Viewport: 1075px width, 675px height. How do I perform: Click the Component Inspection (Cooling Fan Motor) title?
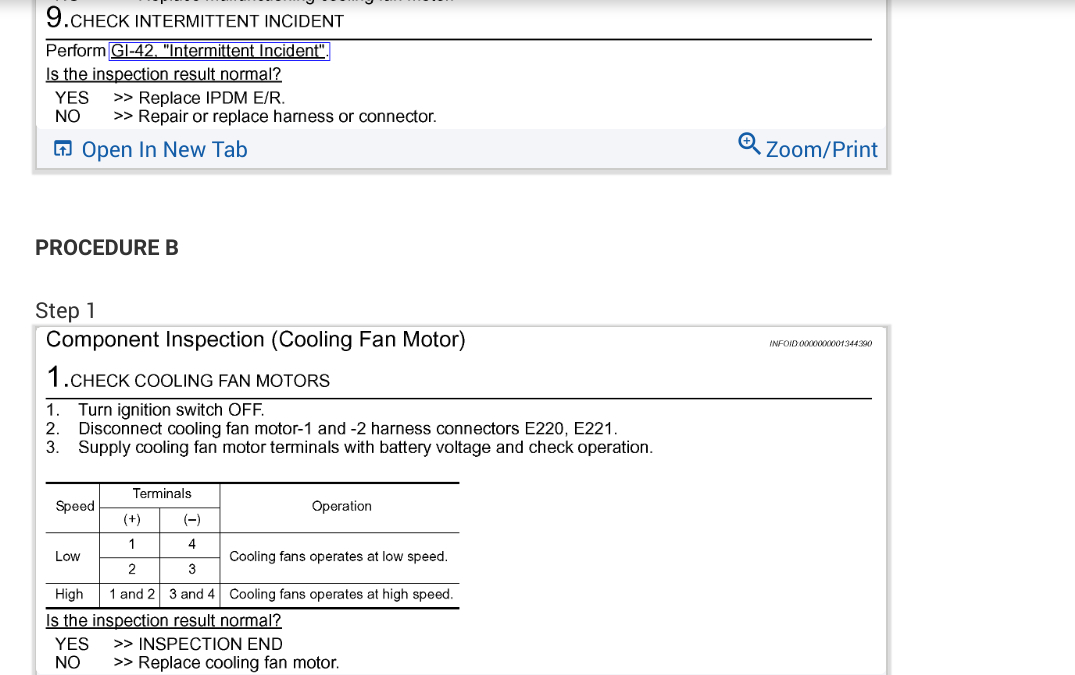256,340
